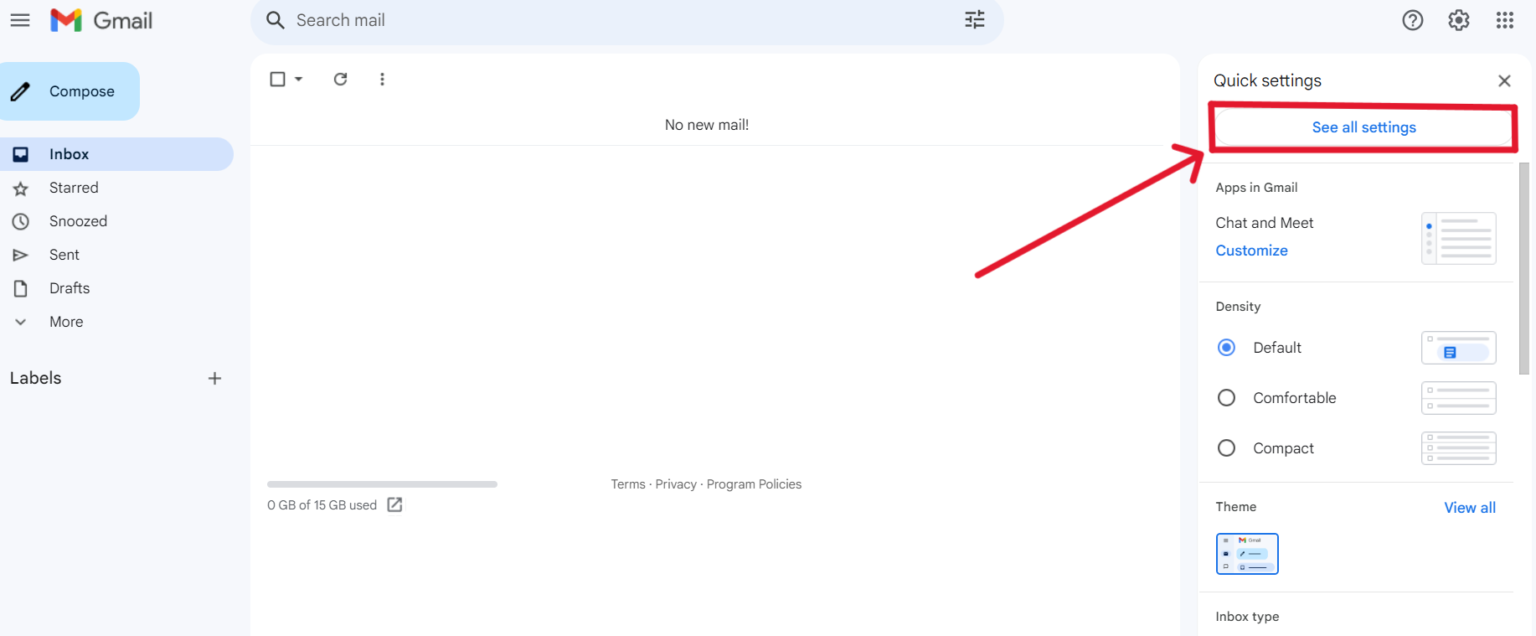The image size is (1536, 636).
Task: Open the Google apps grid
Action: point(1503,20)
